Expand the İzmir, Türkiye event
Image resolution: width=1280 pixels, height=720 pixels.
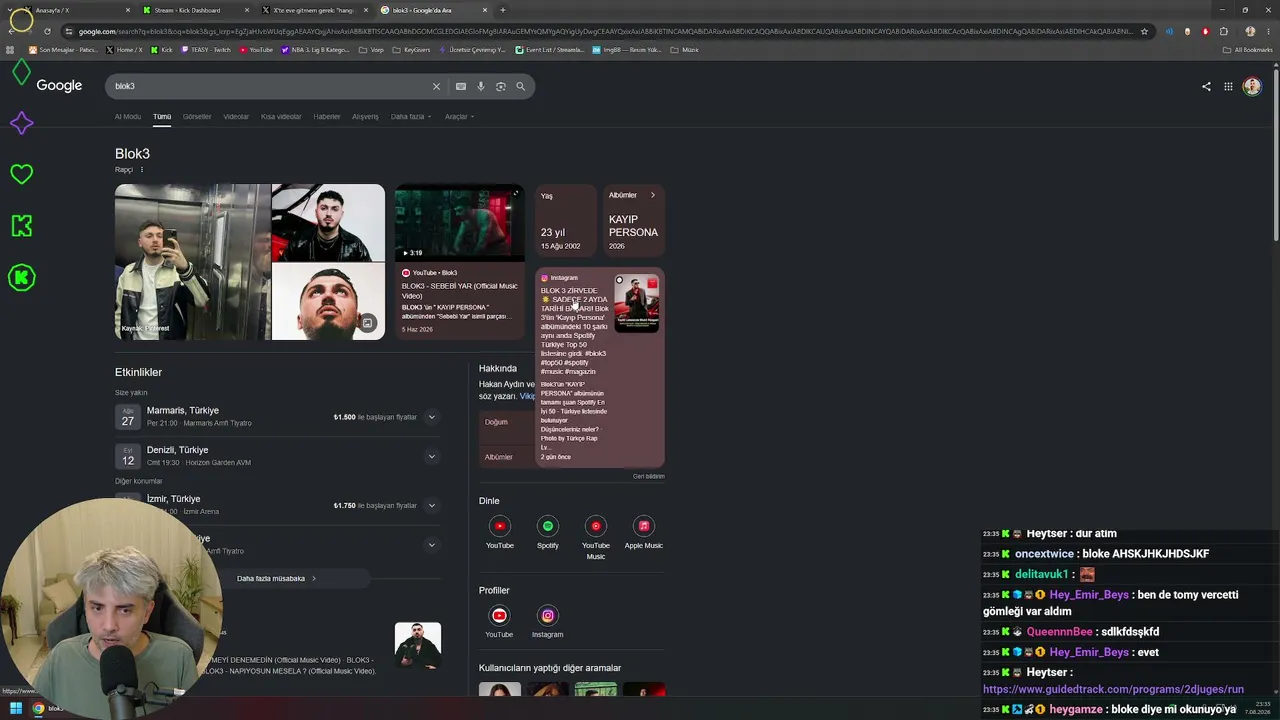point(432,505)
